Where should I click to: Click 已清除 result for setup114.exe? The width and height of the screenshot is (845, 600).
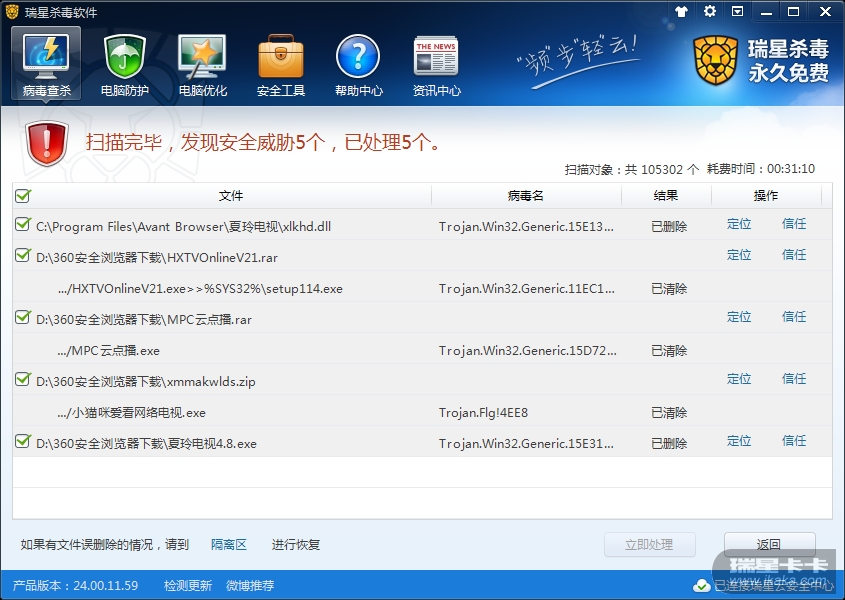(x=669, y=288)
